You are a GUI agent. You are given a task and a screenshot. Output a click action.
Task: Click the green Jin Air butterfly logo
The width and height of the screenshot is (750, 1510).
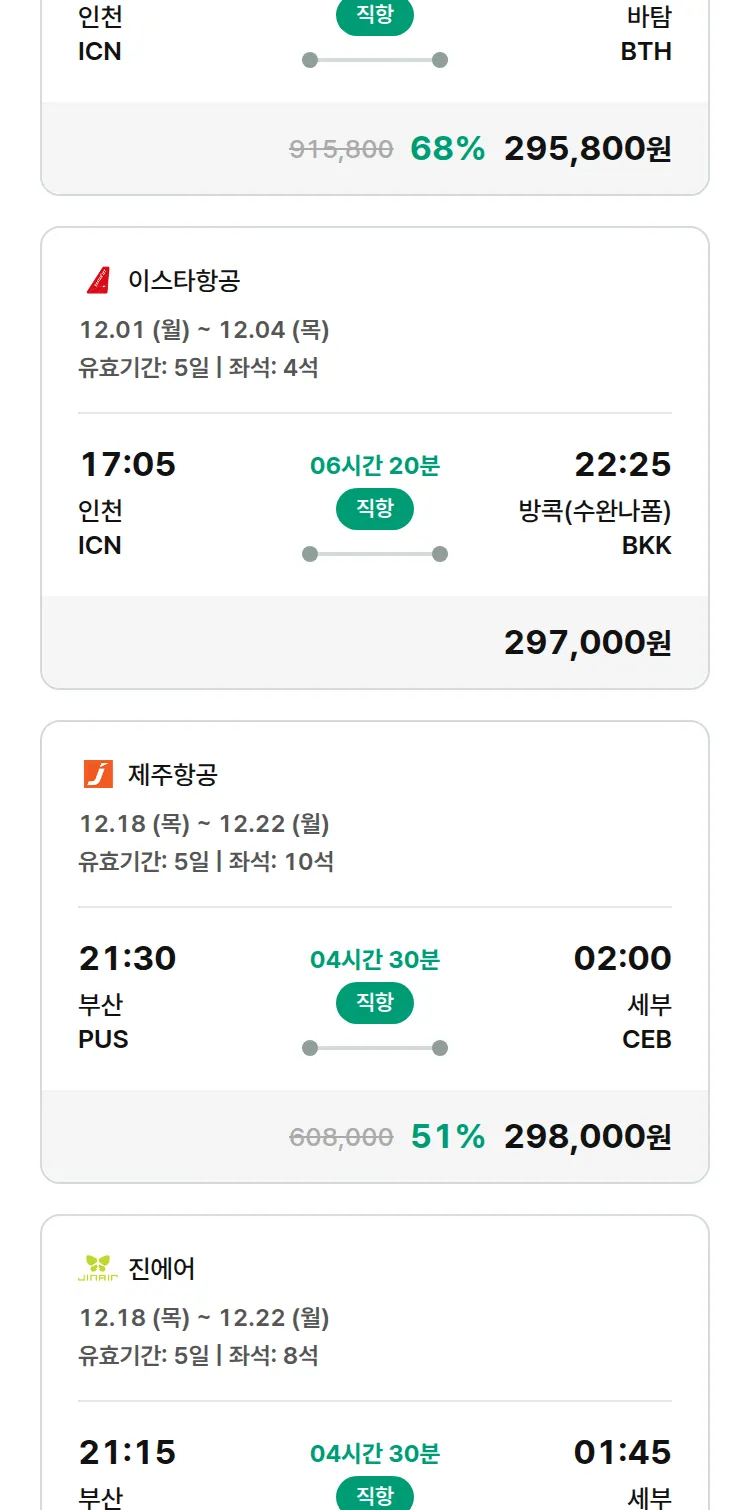click(98, 1268)
